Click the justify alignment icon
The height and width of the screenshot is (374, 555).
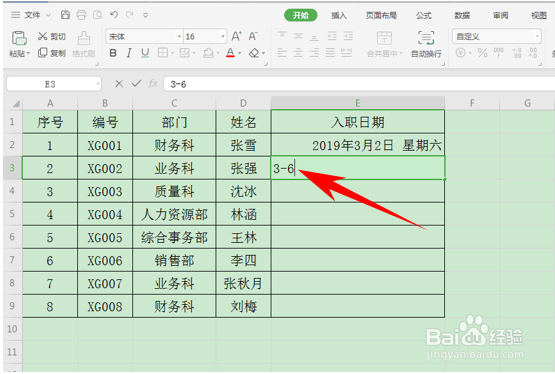point(330,53)
